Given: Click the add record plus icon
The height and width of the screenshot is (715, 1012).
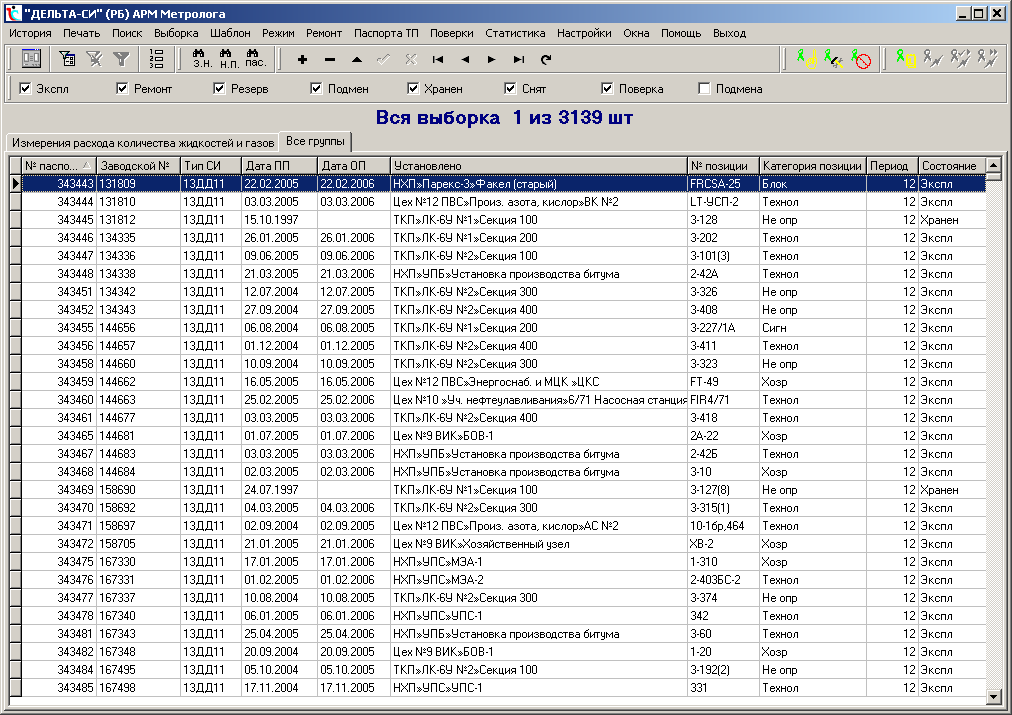Looking at the screenshot, I should (303, 60).
